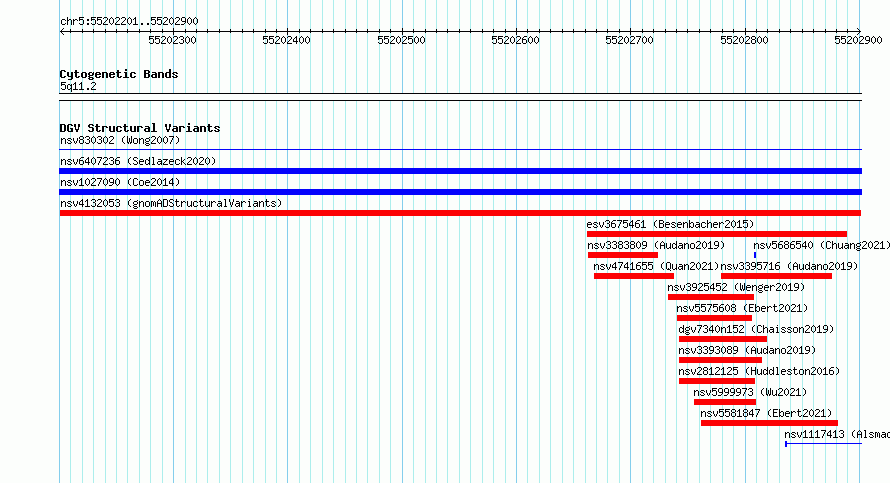This screenshot has height=483, width=890.
Task: Select the nsv5575608 red variant bar
Action: [x=714, y=318]
